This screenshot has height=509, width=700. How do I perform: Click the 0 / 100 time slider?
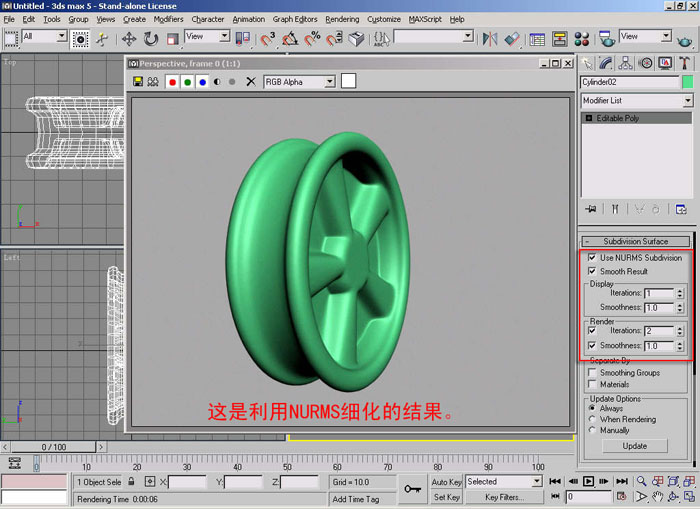point(54,447)
